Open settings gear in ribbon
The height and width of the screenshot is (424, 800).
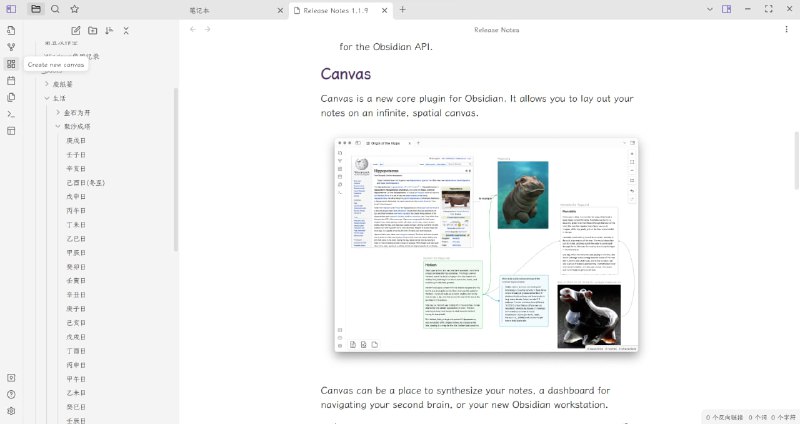(x=11, y=411)
